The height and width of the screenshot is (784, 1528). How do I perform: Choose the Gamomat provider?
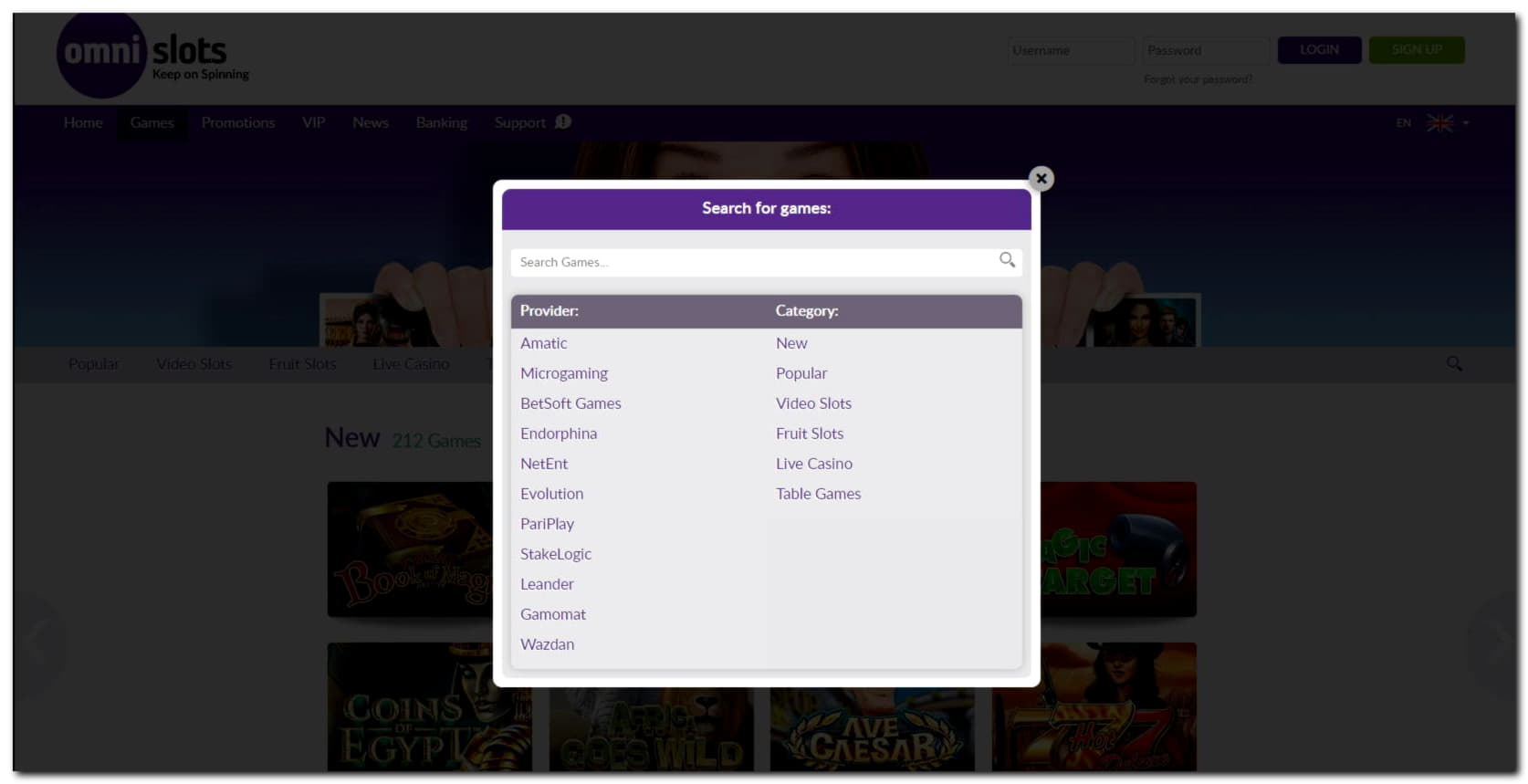[x=553, y=614]
